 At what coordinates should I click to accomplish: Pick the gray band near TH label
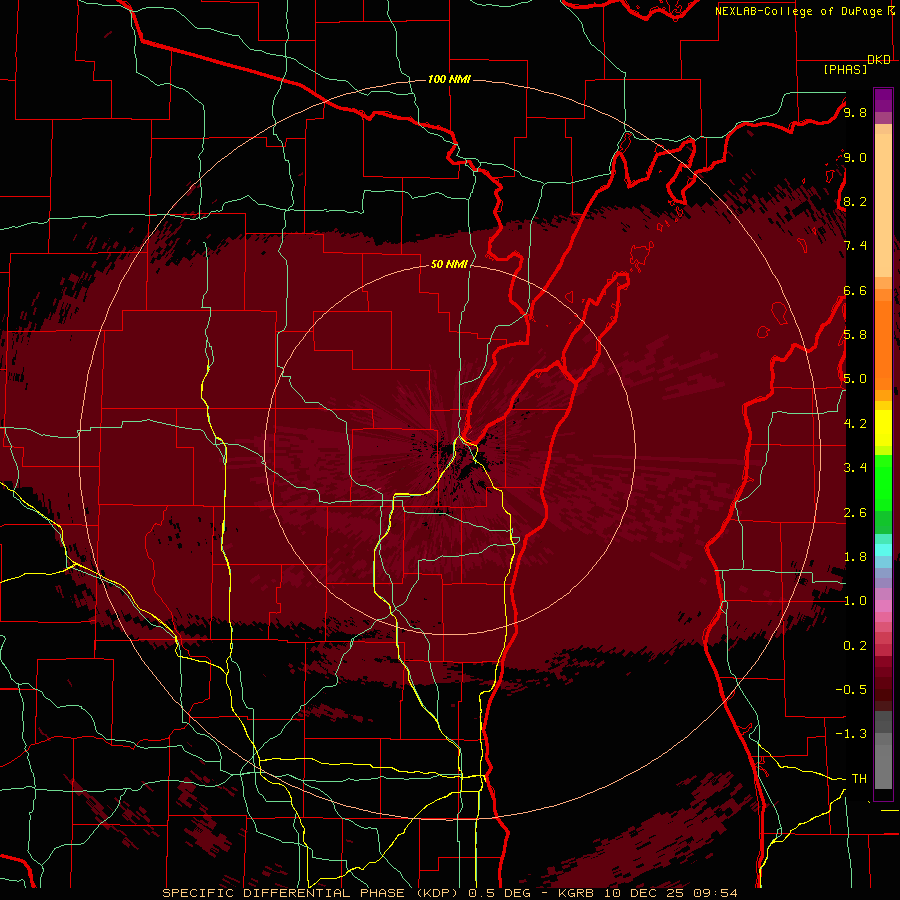point(883,766)
